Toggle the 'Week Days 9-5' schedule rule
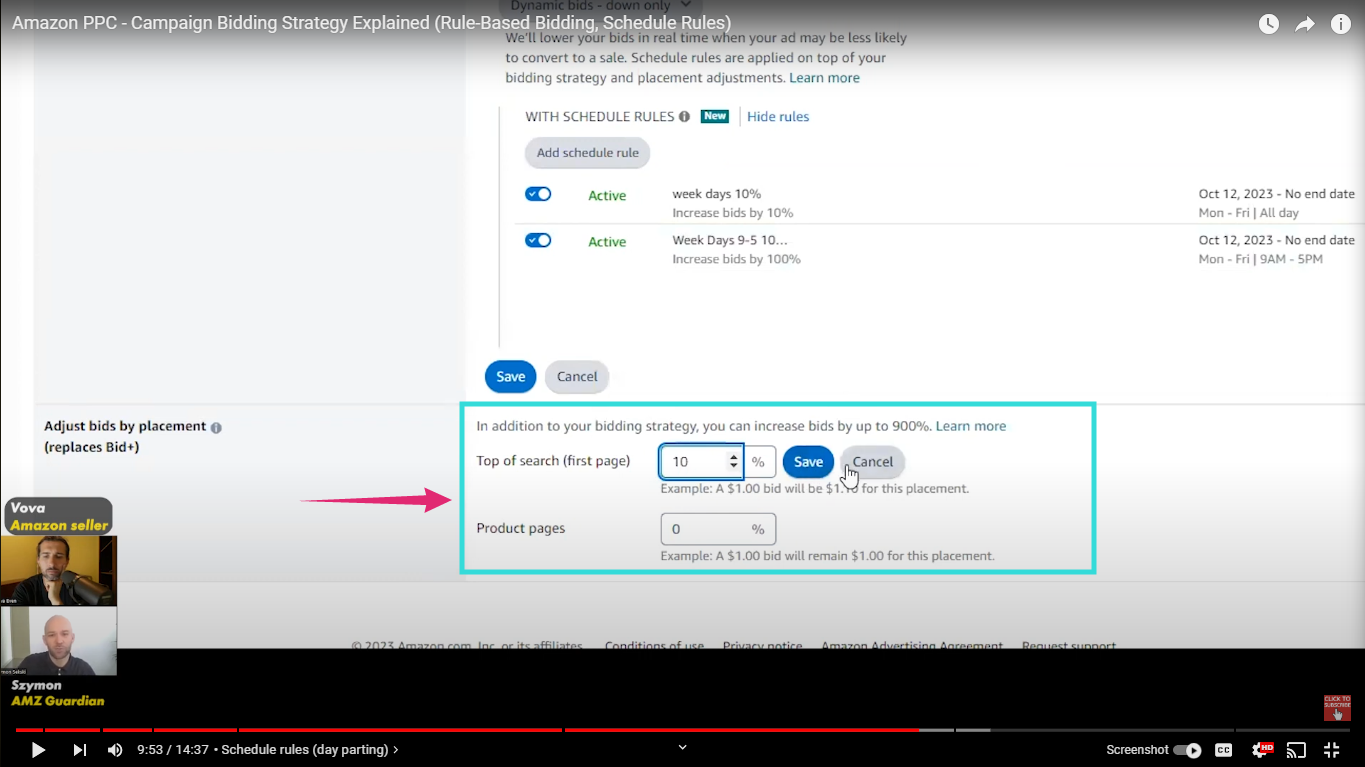The image size is (1365, 767). (x=538, y=240)
